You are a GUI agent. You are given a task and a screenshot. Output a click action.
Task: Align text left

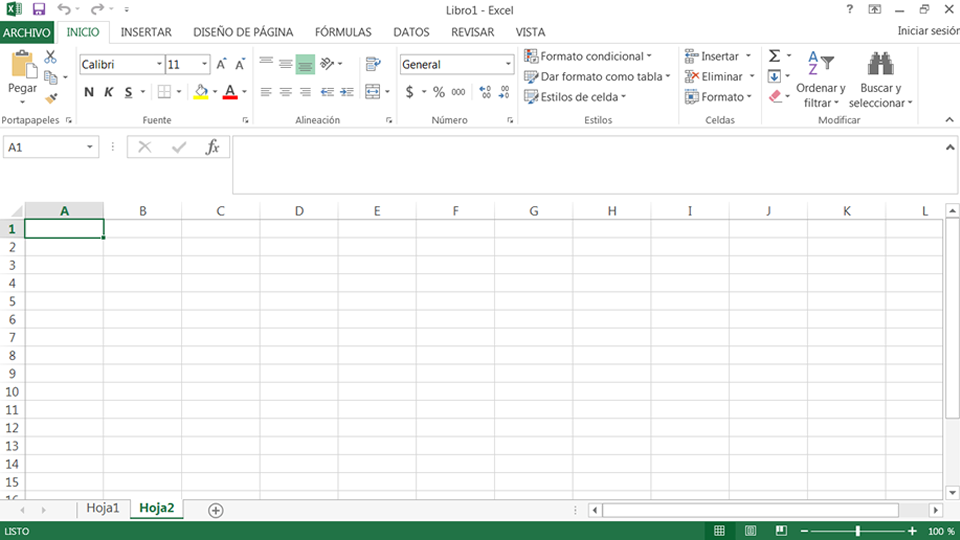pyautogui.click(x=266, y=92)
